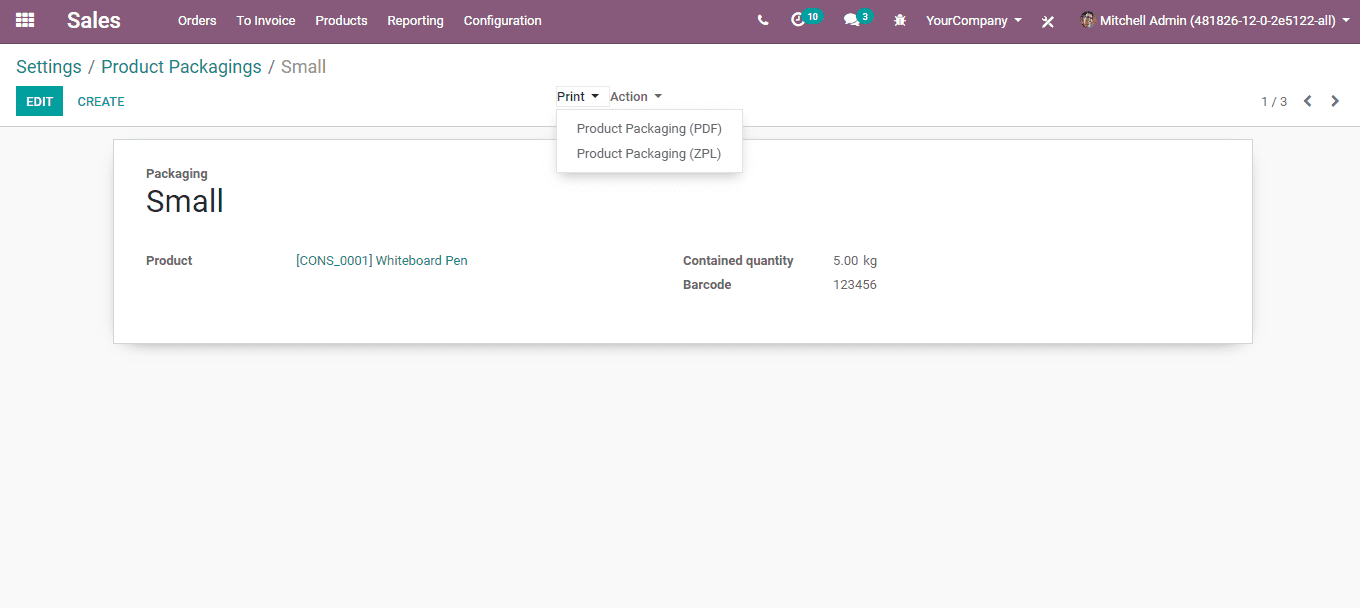1360x608 pixels.
Task: Open the Action dropdown
Action: click(636, 97)
